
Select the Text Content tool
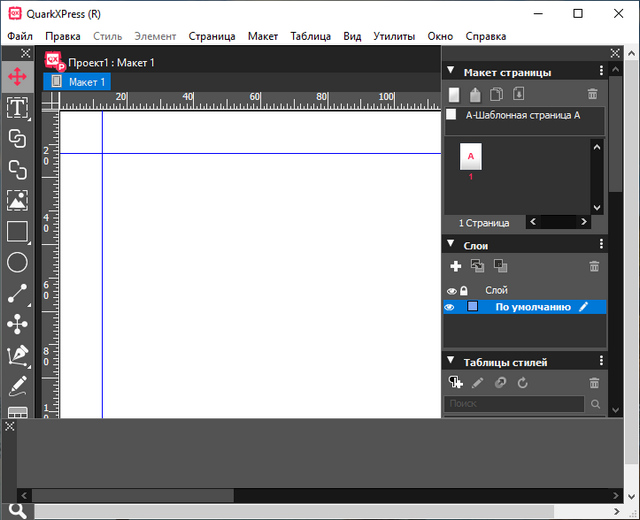(x=17, y=107)
